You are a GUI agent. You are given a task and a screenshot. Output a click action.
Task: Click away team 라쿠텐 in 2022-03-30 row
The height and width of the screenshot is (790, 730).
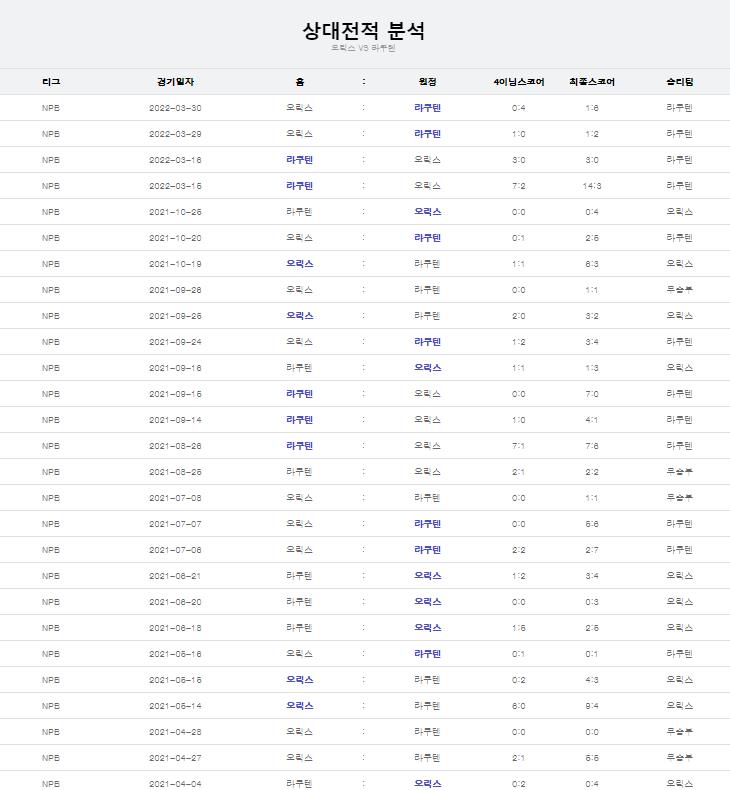pyautogui.click(x=427, y=108)
